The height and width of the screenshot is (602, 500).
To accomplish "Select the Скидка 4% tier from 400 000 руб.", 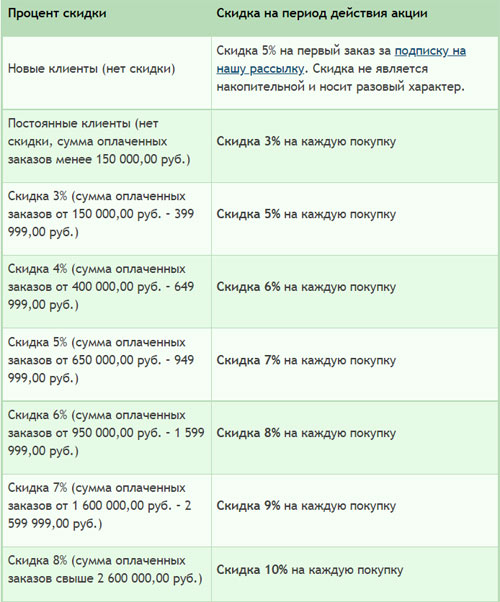I will (x=107, y=291).
